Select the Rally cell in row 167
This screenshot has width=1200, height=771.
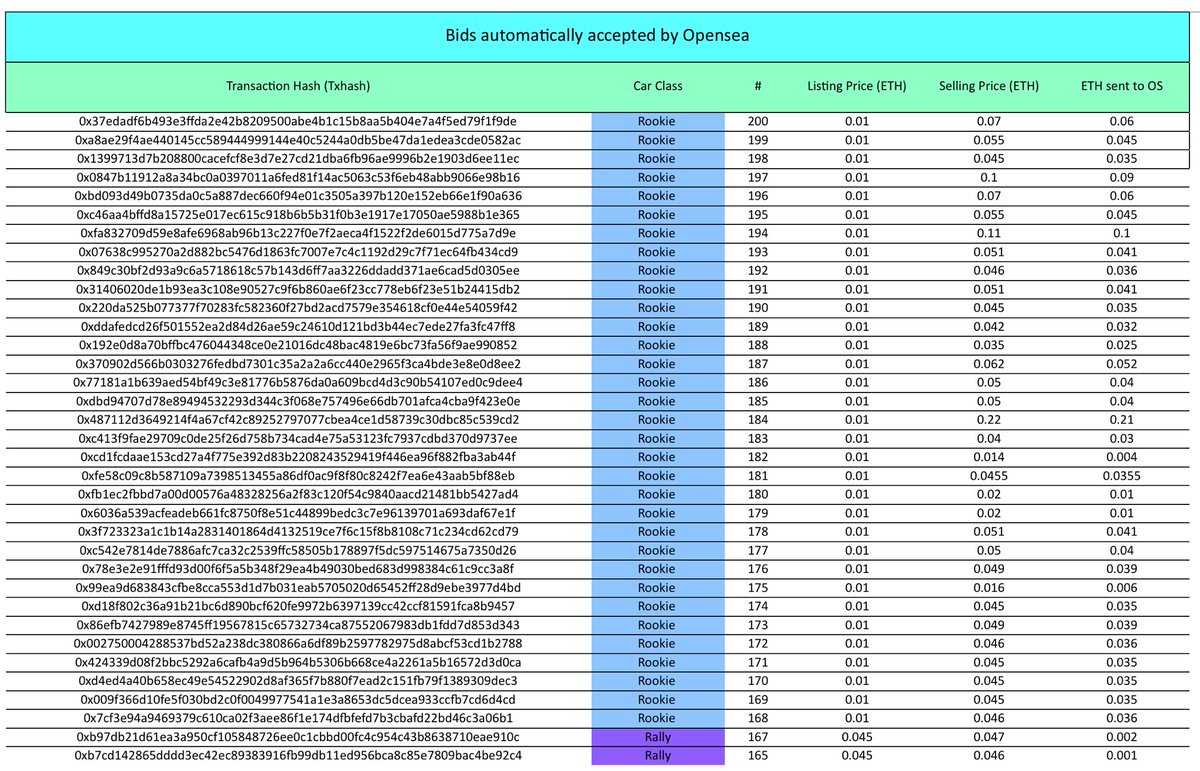(x=658, y=736)
